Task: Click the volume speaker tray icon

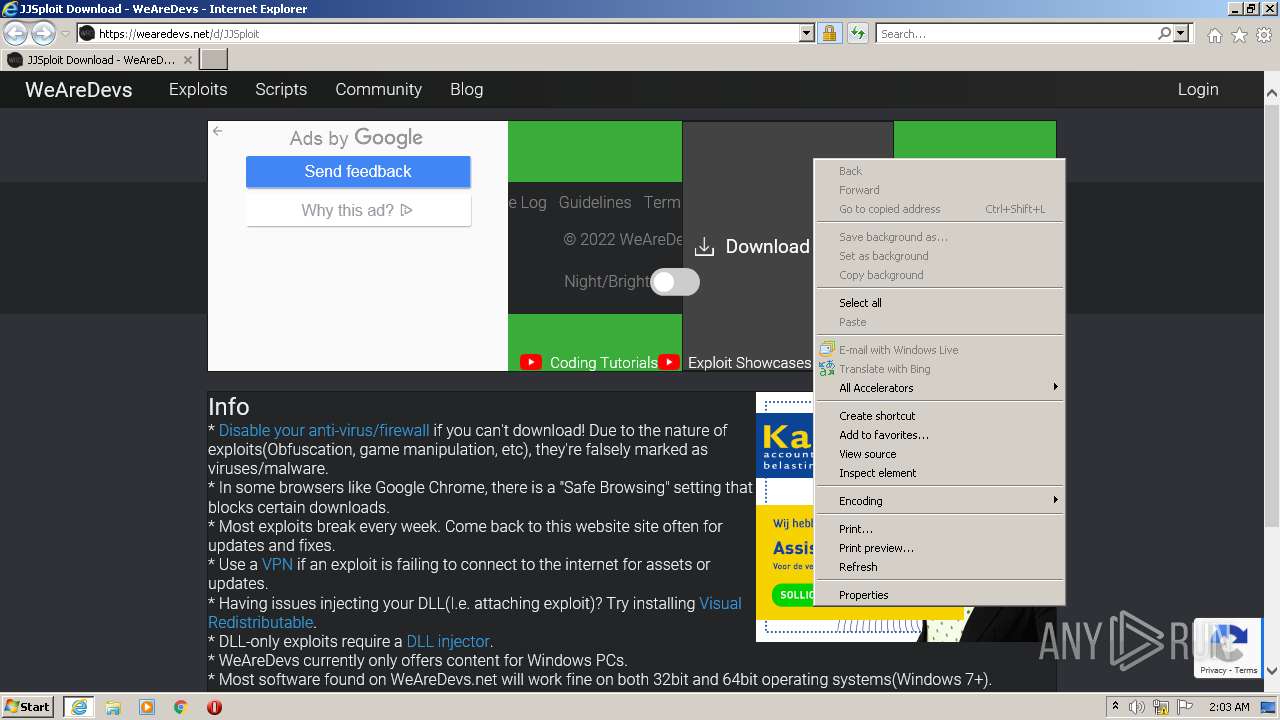Action: point(1137,707)
